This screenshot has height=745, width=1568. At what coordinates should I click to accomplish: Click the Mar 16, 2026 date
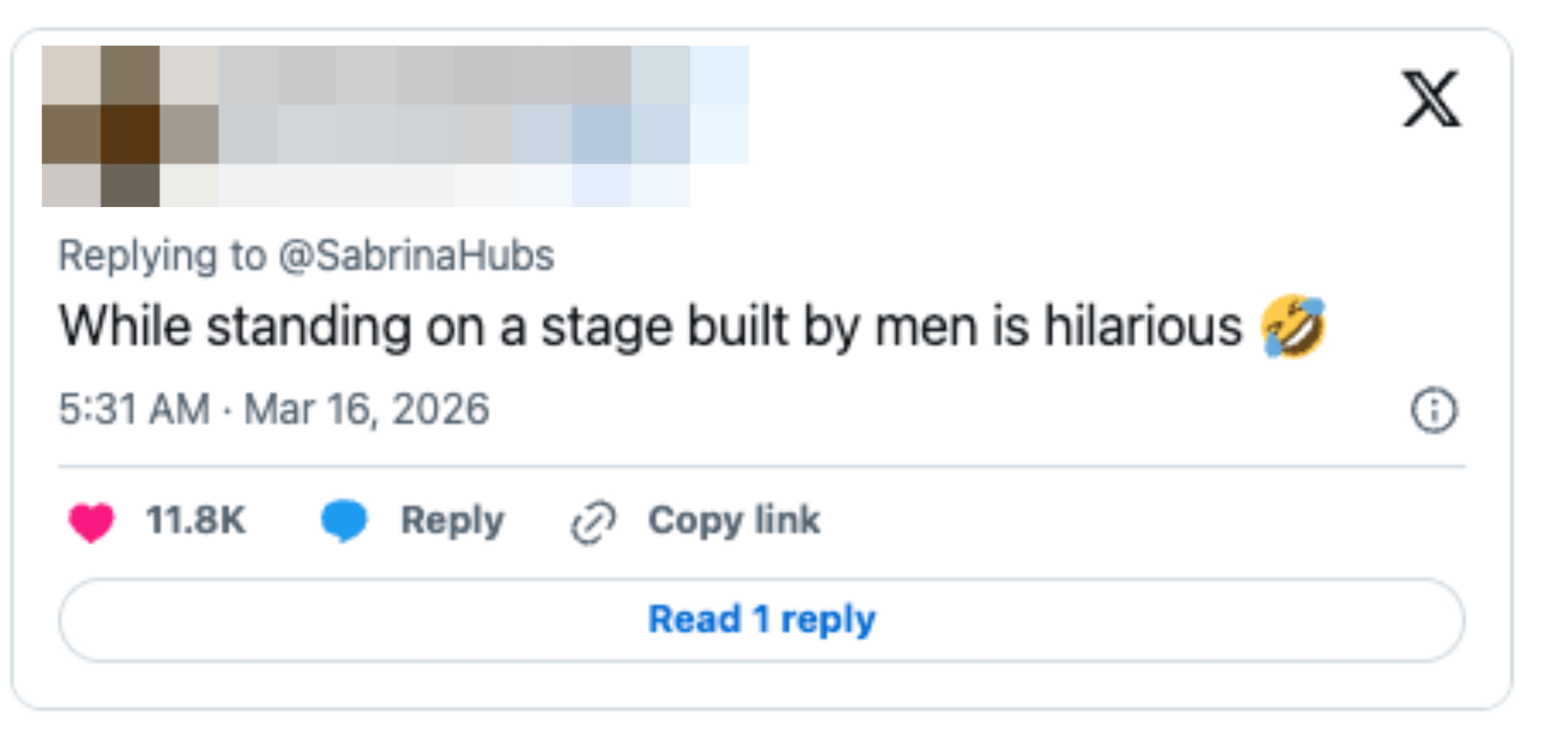[366, 409]
